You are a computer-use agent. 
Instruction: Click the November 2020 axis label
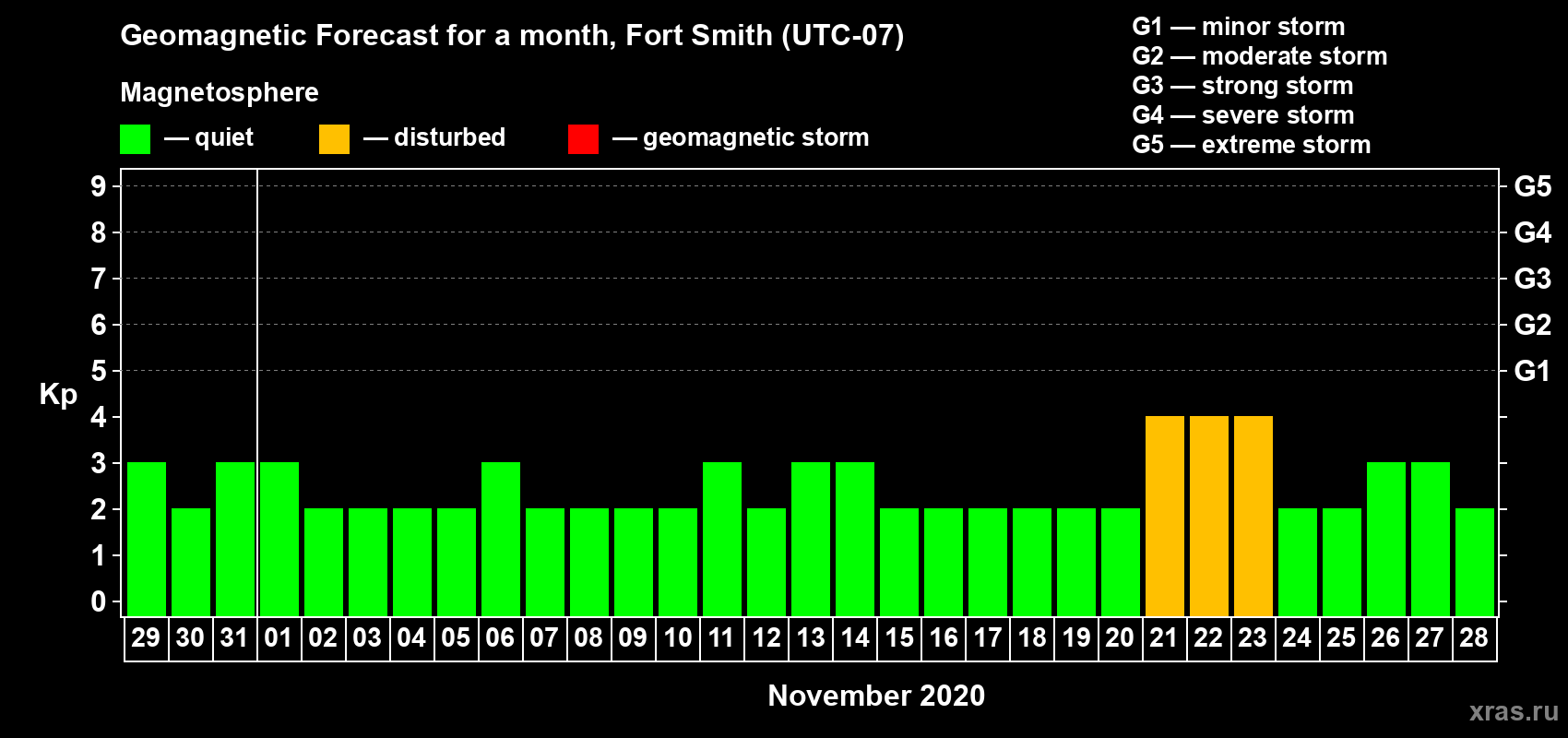click(x=876, y=696)
